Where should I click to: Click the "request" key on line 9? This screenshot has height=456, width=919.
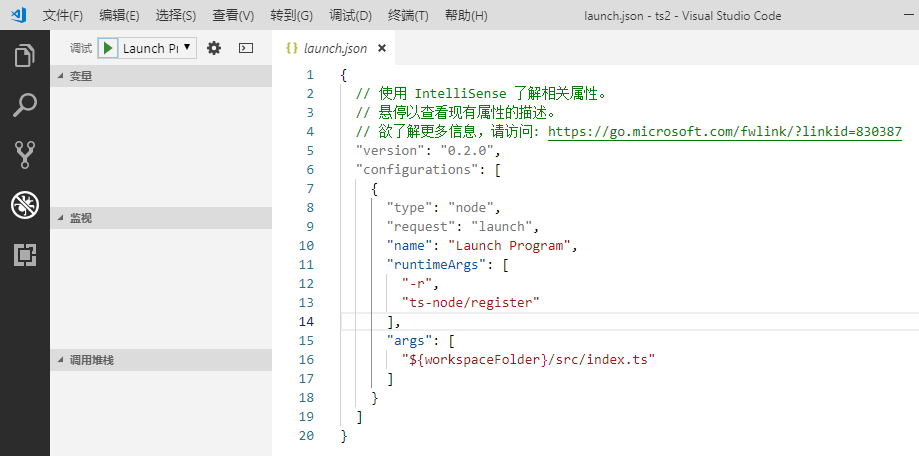(421, 226)
